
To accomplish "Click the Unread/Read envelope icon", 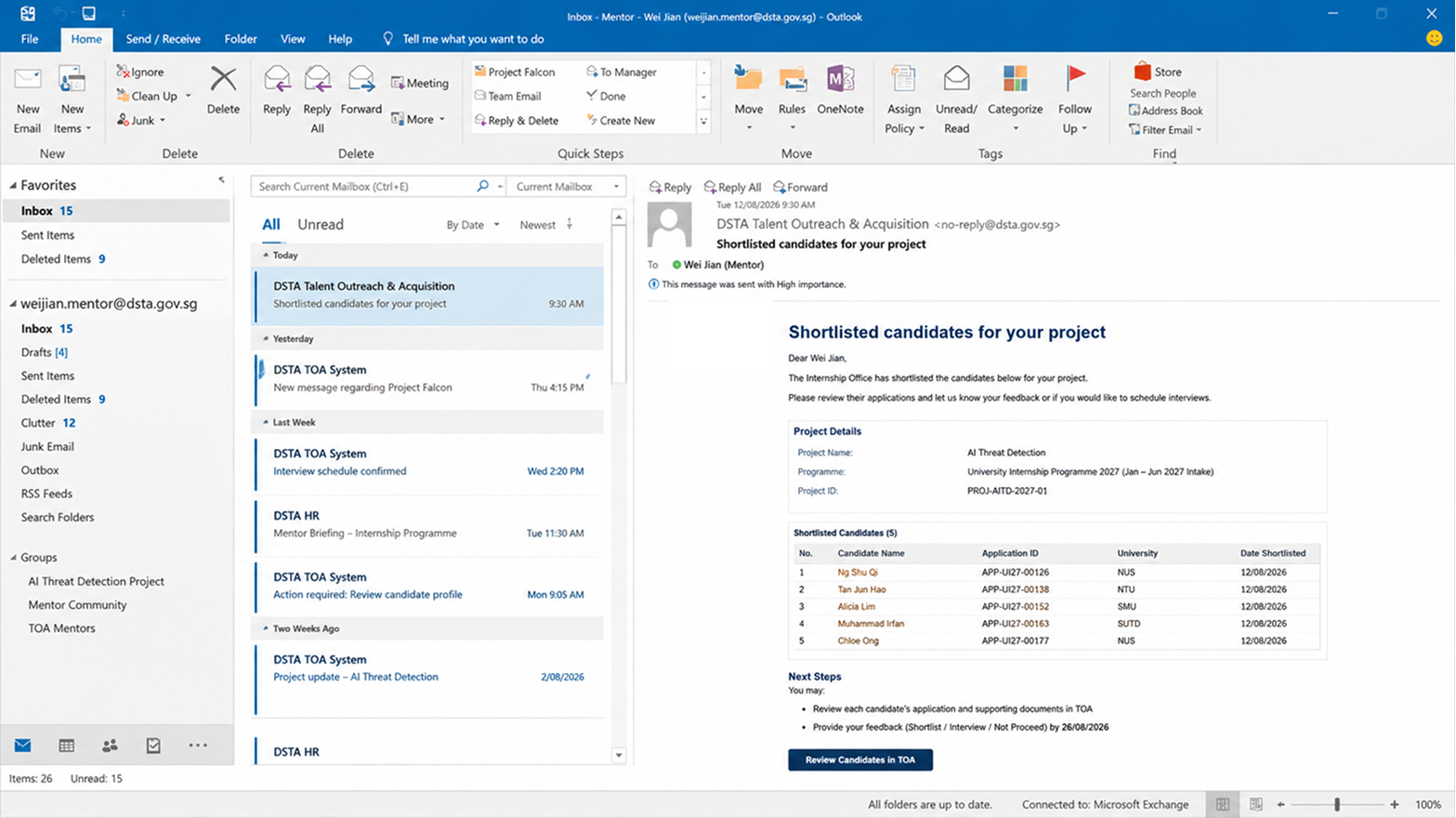I will (956, 80).
